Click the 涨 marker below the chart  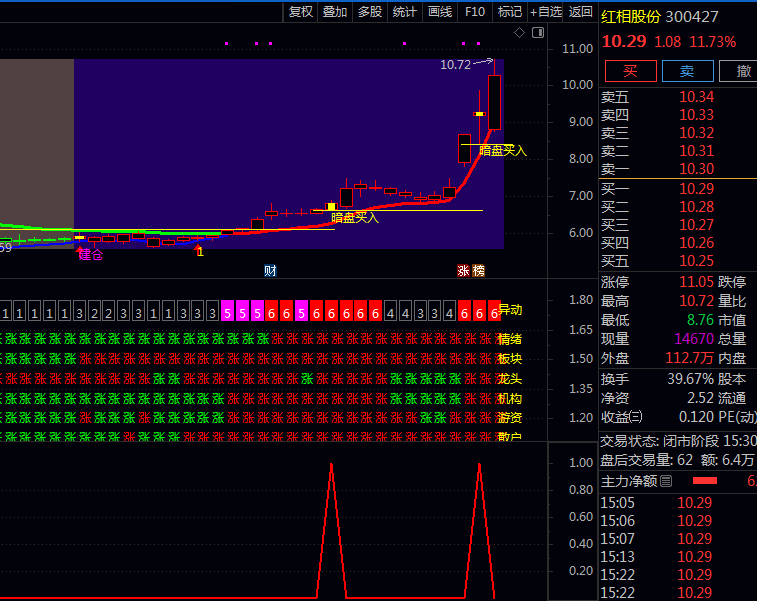pyautogui.click(x=463, y=271)
